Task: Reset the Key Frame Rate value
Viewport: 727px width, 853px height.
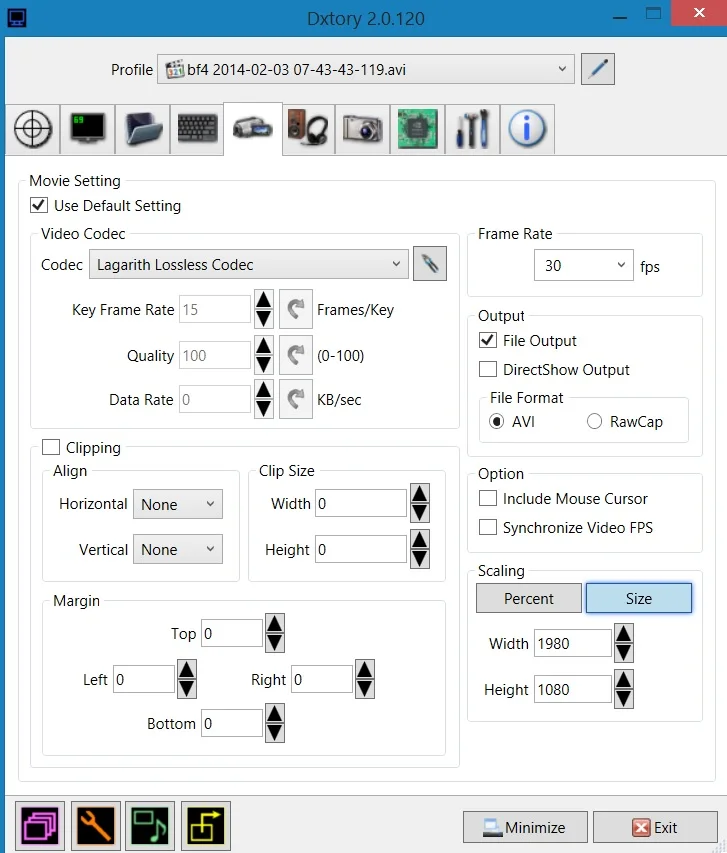Action: pos(295,309)
